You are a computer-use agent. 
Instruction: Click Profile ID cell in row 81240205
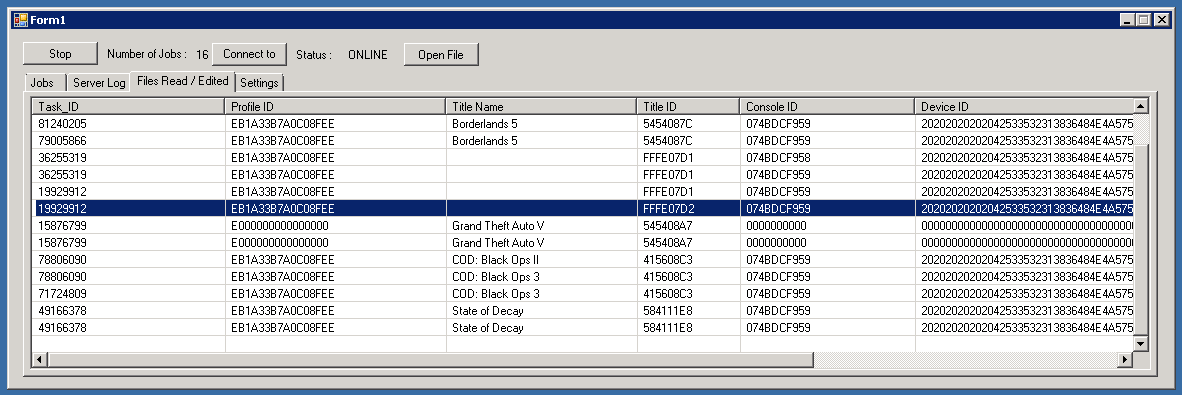coord(335,123)
